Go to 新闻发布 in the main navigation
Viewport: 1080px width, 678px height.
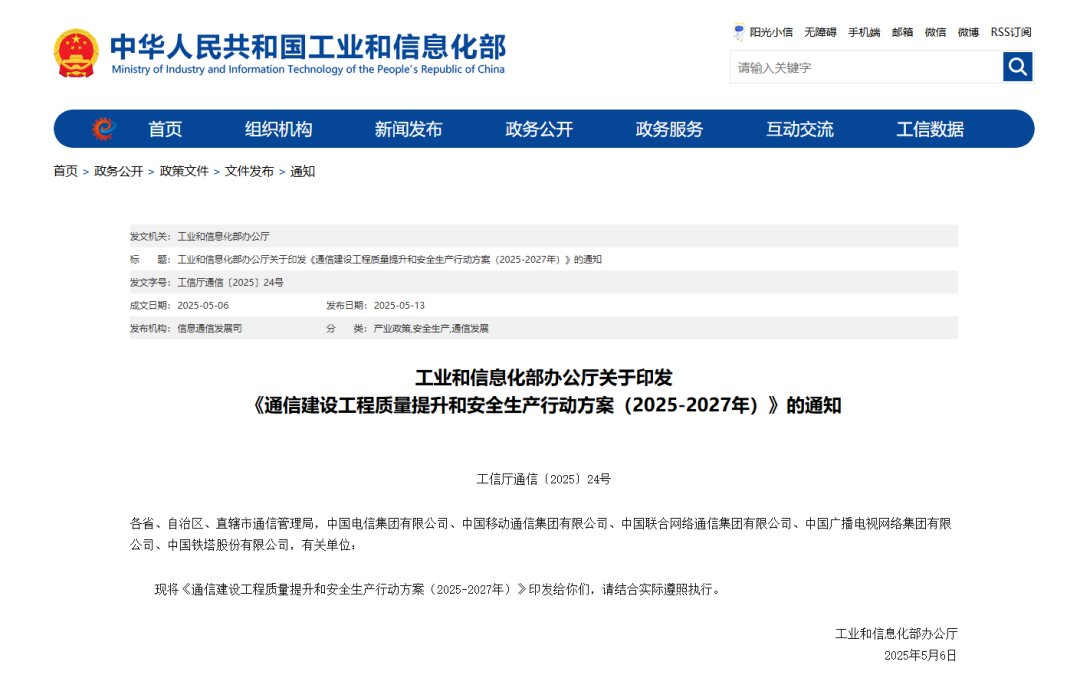pyautogui.click(x=408, y=129)
